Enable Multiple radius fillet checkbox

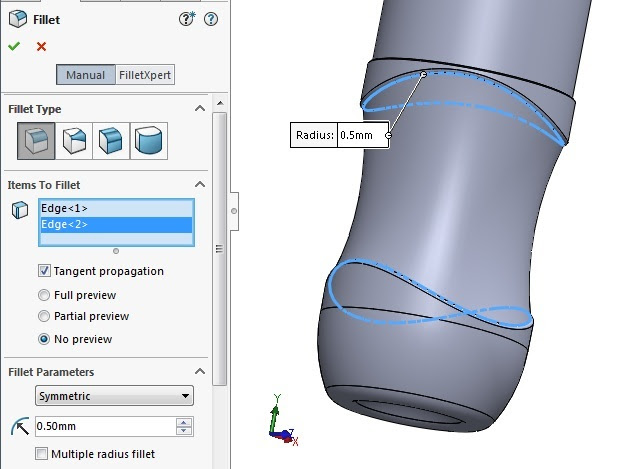click(x=41, y=453)
